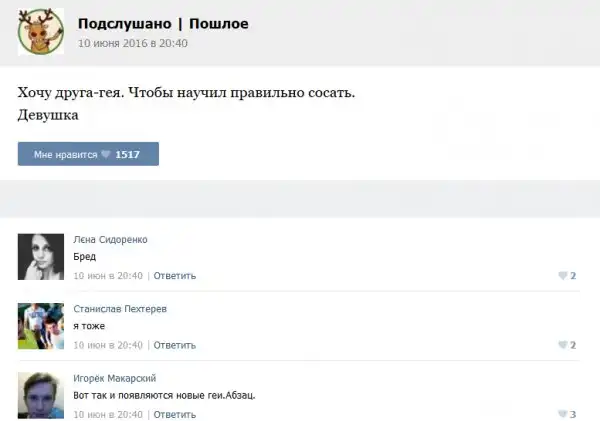Open Лєна Сидоренко's profile picture
The image size is (600, 421).
[x=41, y=256]
